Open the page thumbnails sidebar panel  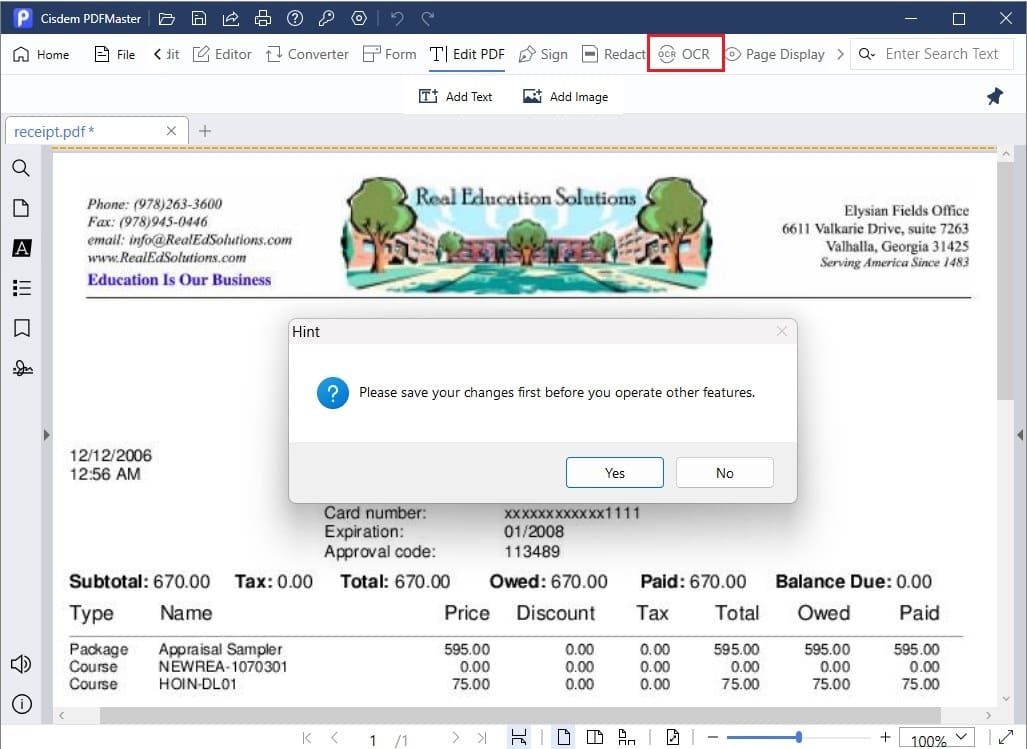point(22,208)
